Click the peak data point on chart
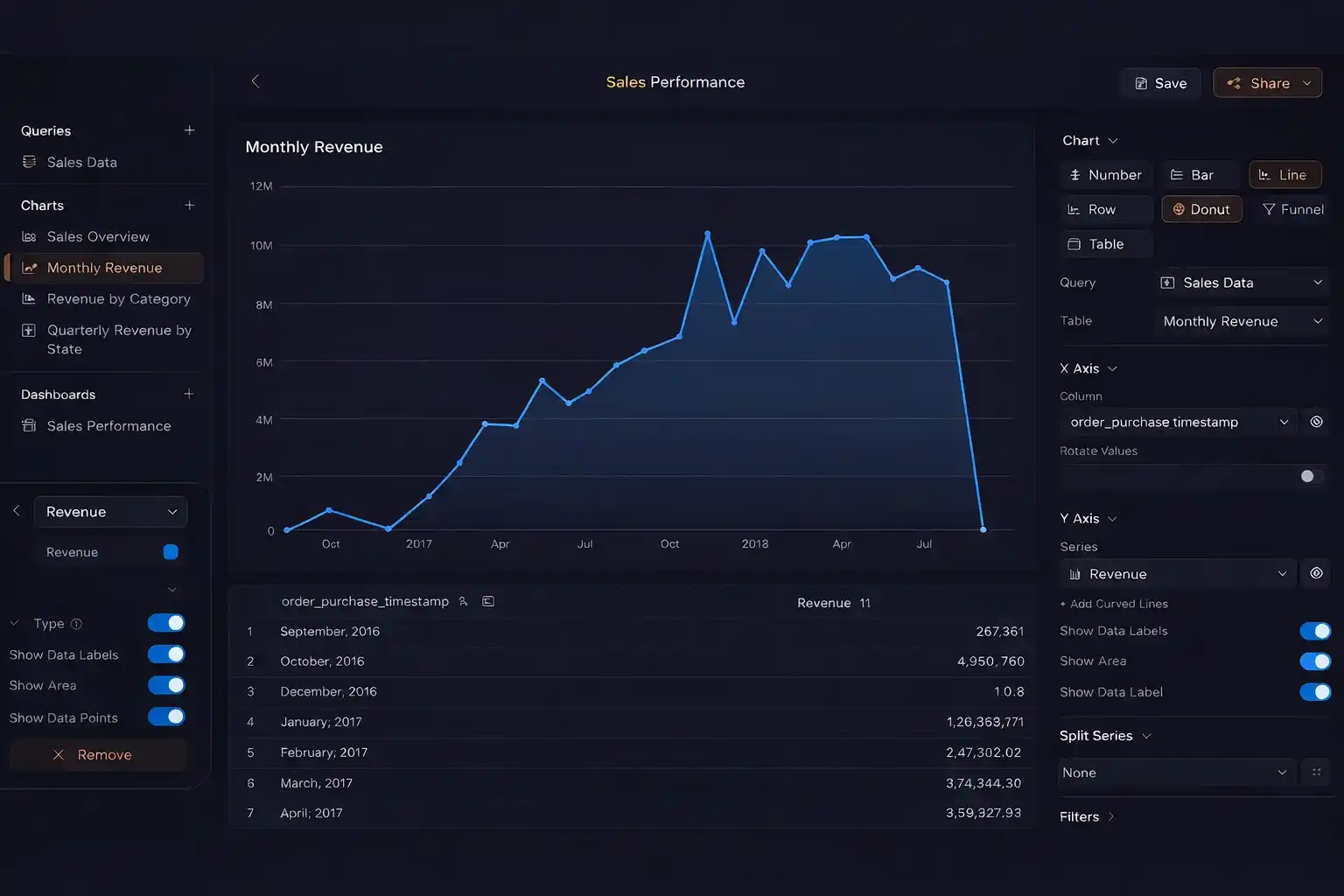The height and width of the screenshot is (896, 1344). click(708, 234)
